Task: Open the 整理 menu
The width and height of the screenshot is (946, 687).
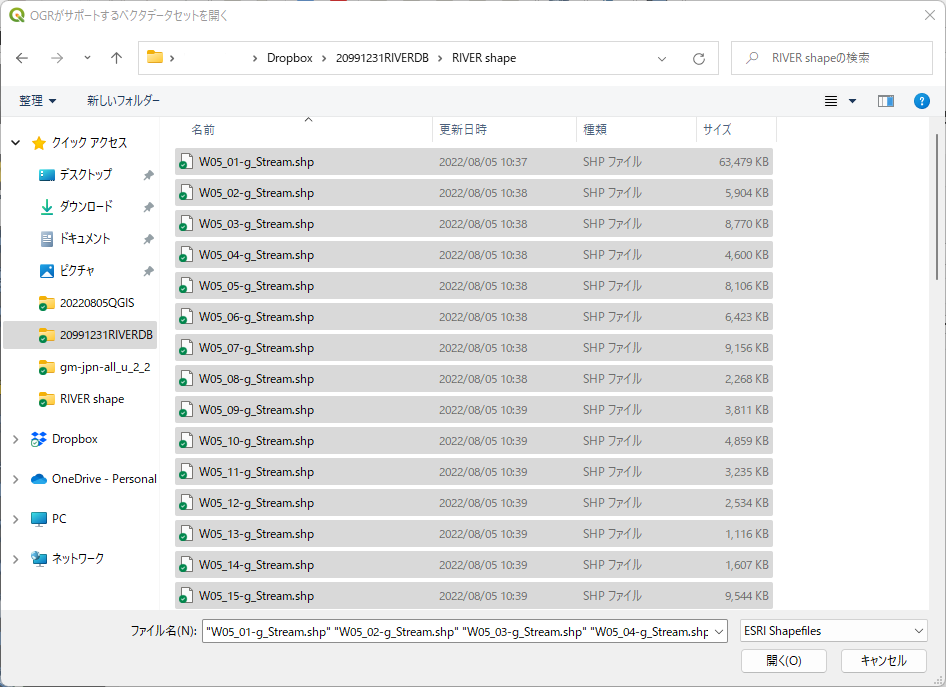Action: click(x=38, y=101)
